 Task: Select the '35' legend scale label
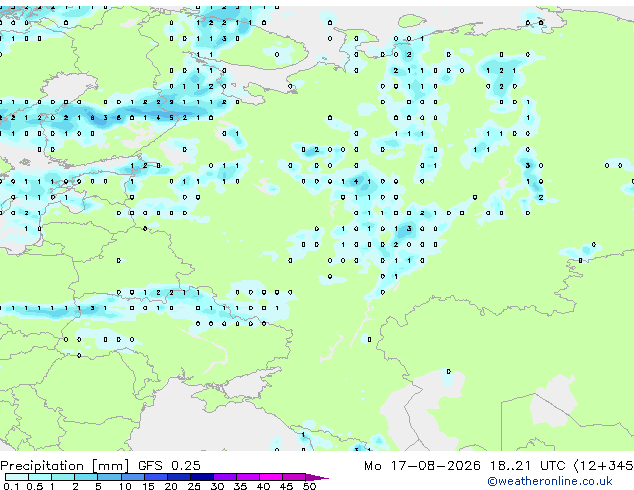pos(240,486)
